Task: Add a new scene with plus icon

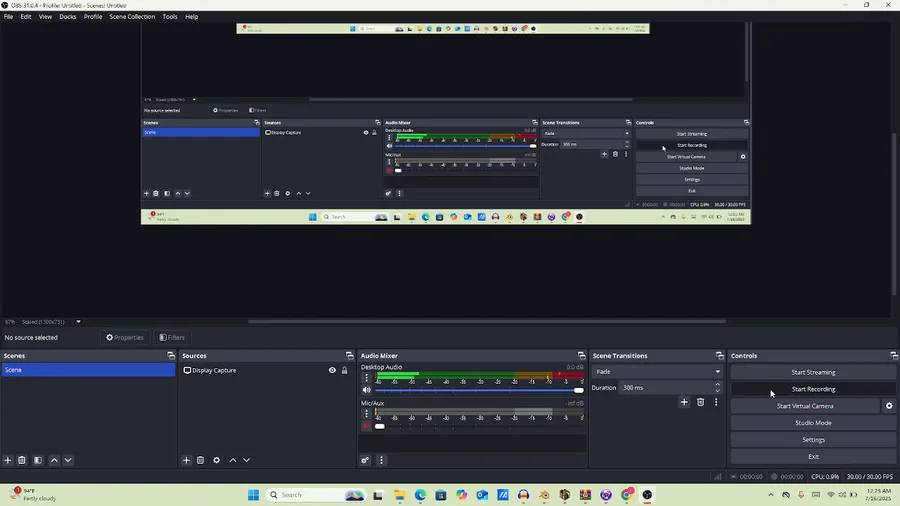Action: click(x=8, y=460)
